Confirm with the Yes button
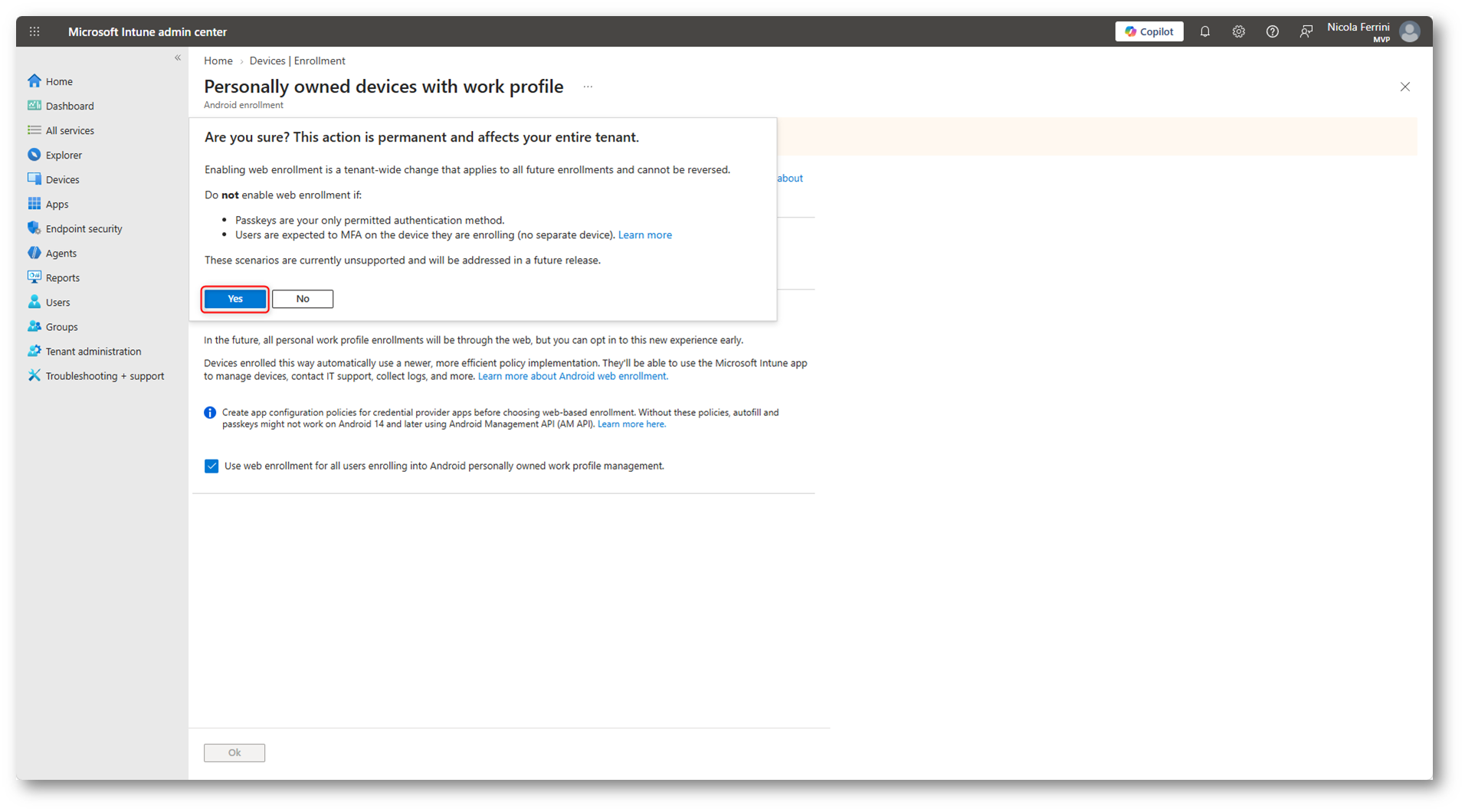Viewport: 1465px width, 812px height. click(235, 299)
